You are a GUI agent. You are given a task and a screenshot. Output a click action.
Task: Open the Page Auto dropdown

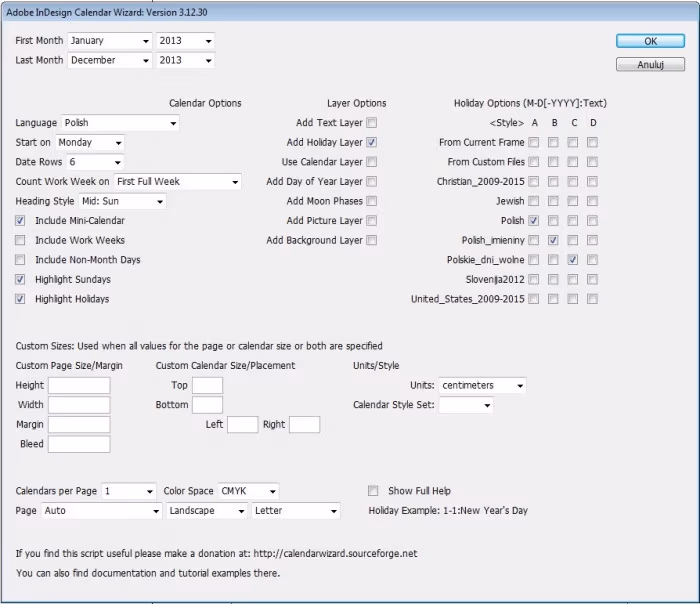tap(102, 511)
